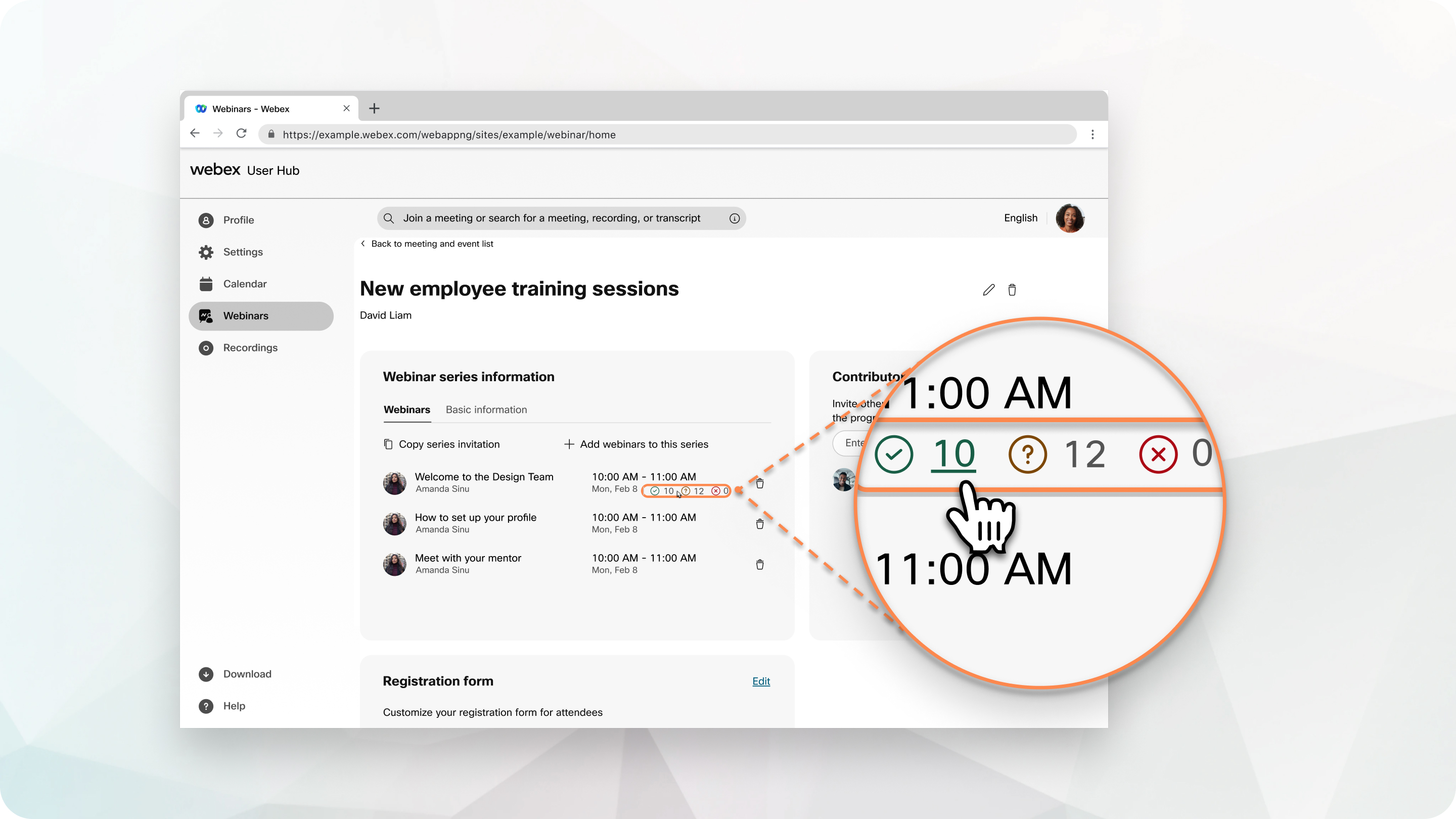1456x819 pixels.
Task: Switch to the Basic information tab
Action: [x=486, y=409]
